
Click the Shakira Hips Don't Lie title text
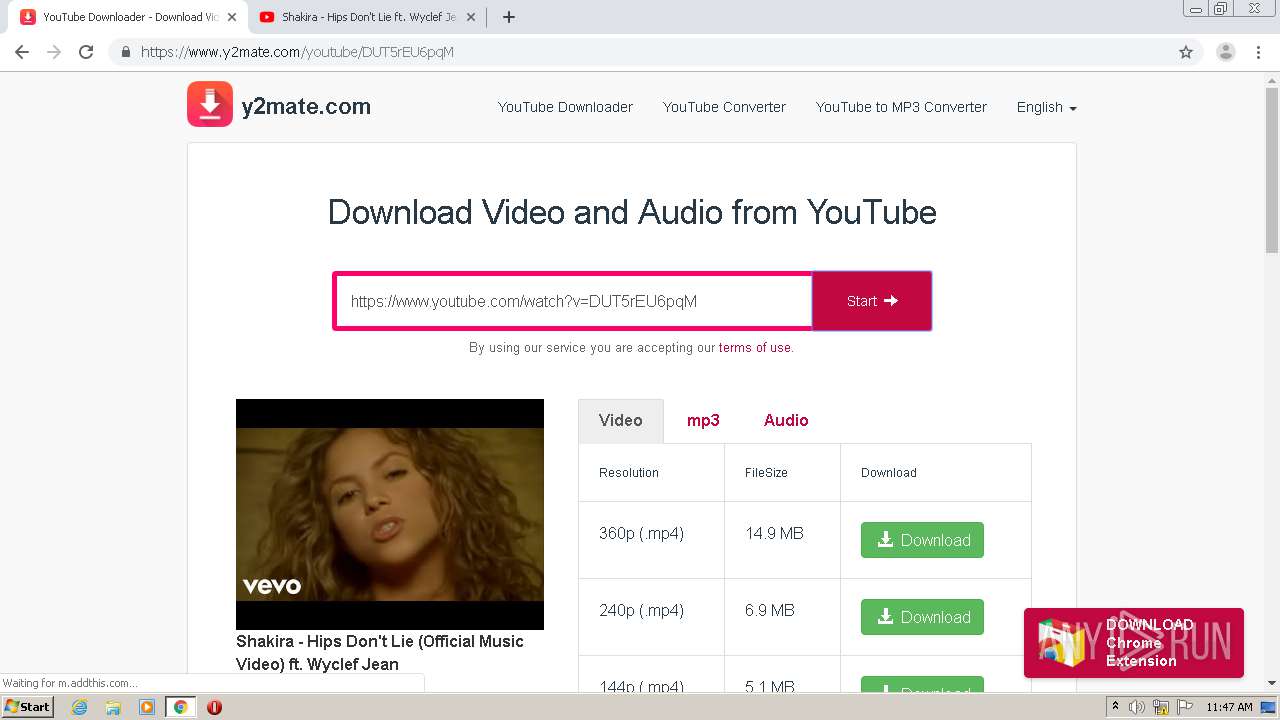(380, 653)
